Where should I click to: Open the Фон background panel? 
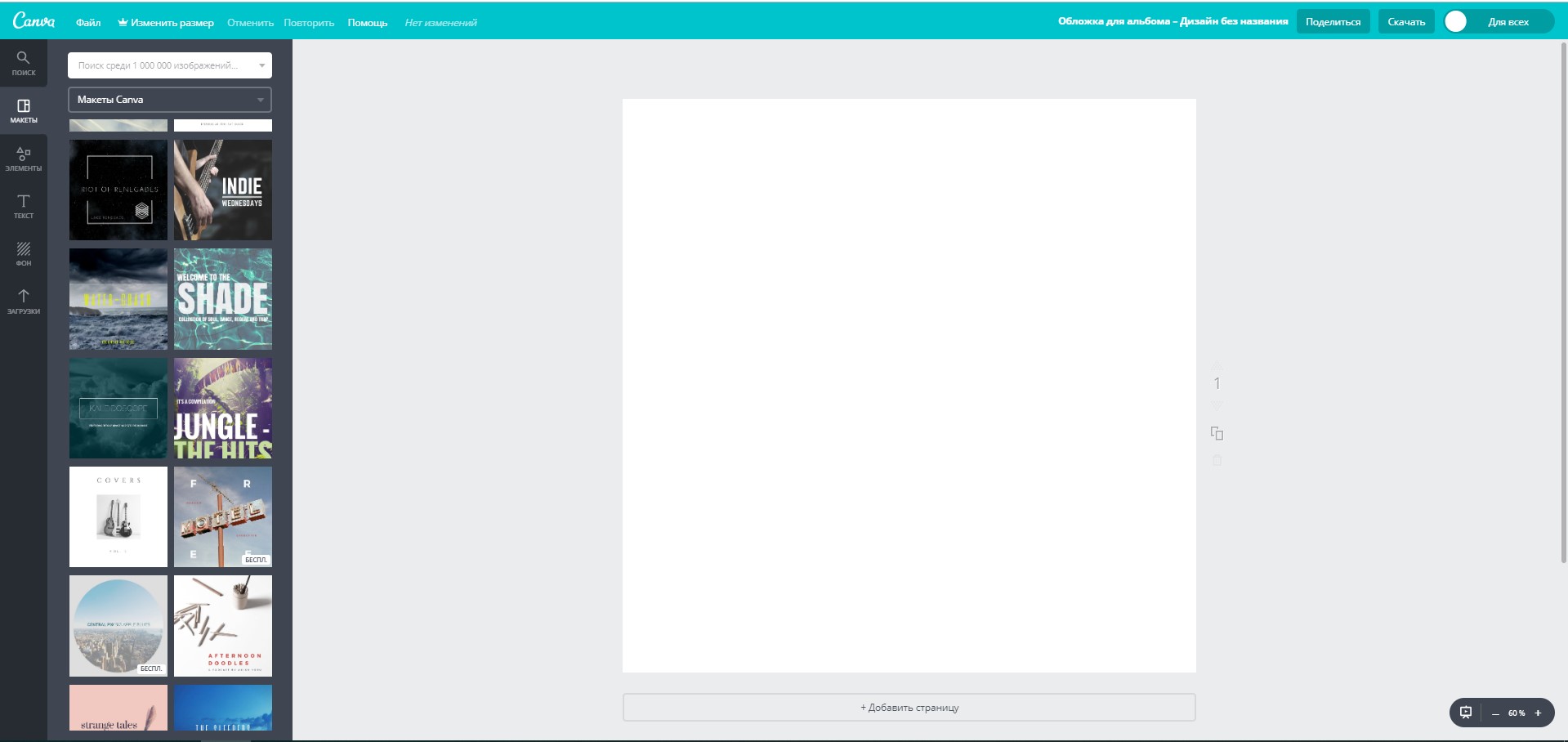23,253
